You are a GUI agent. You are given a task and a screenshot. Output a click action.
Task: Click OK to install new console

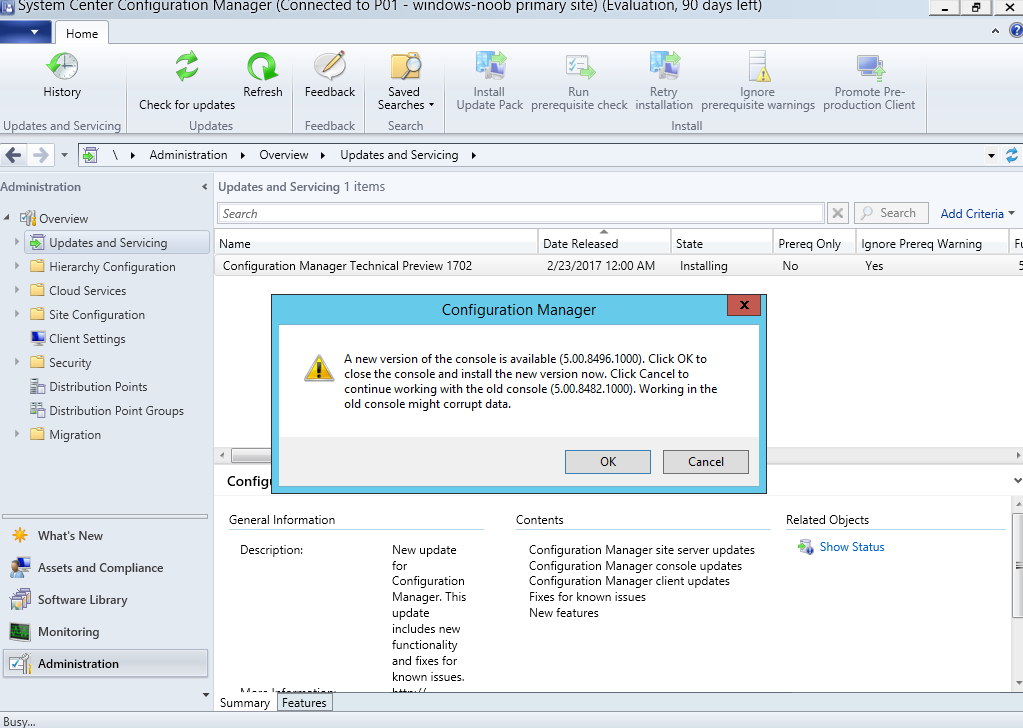(x=607, y=462)
